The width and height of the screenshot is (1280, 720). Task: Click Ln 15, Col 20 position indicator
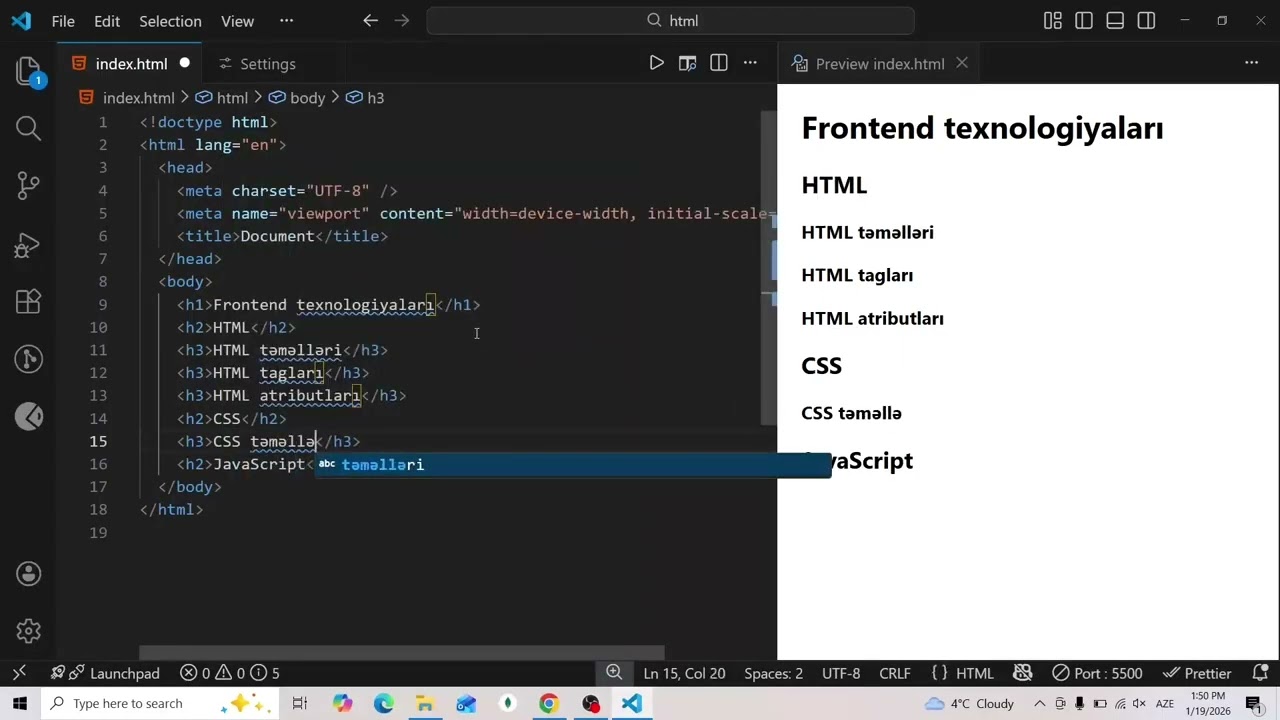(684, 673)
